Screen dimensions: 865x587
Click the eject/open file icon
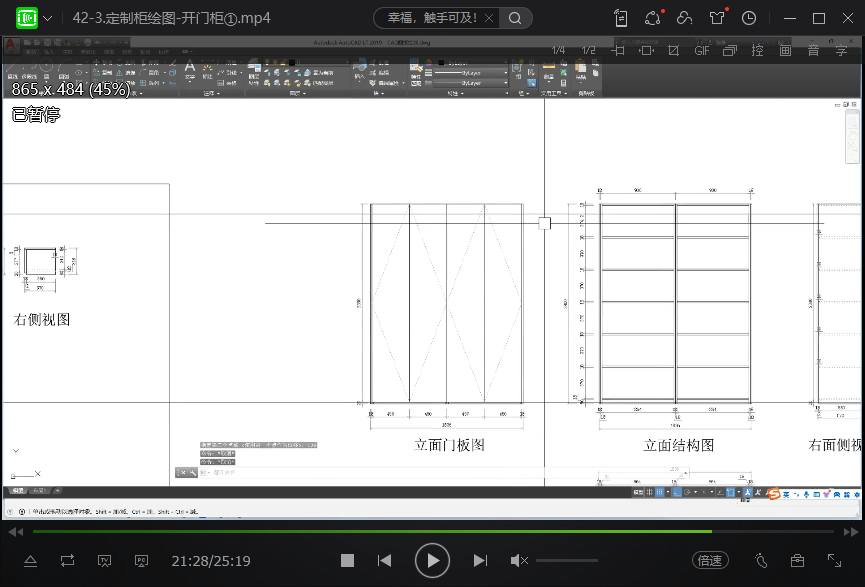[x=30, y=561]
